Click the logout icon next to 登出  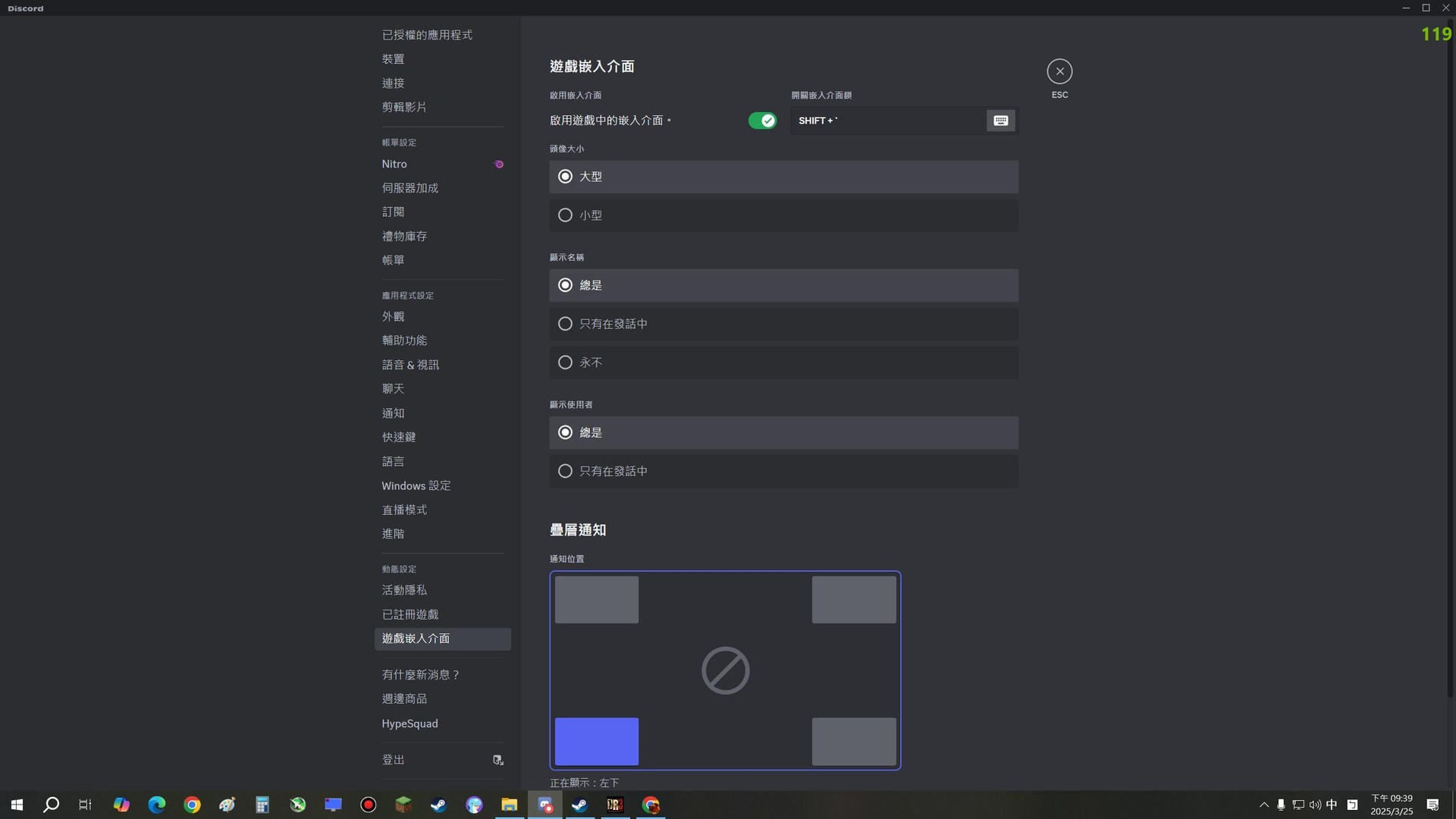[498, 760]
